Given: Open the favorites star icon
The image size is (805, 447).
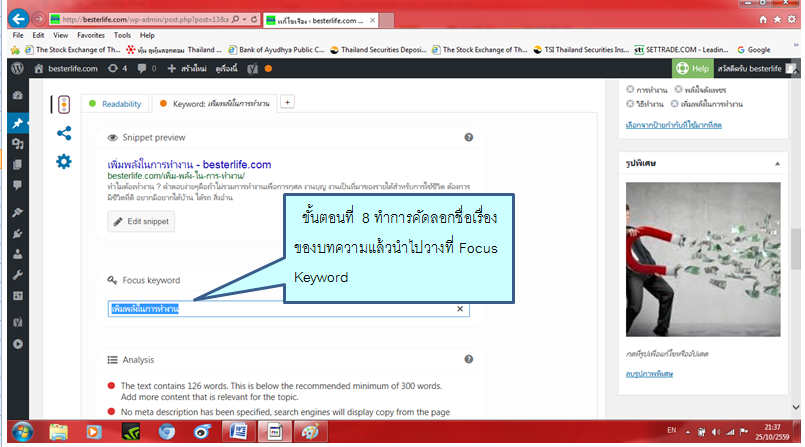Looking at the screenshot, I should [777, 20].
